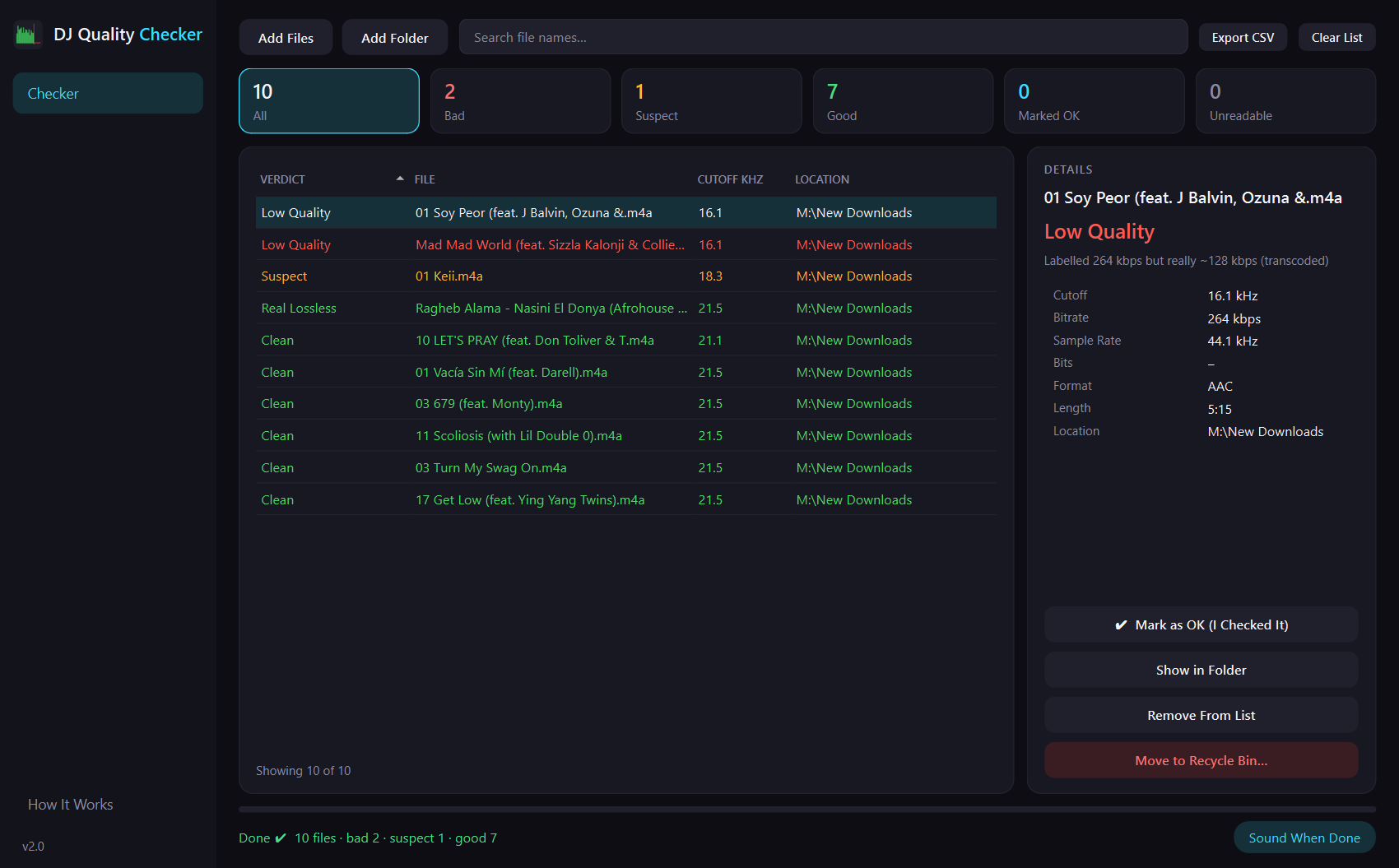Export the list as CSV
Image resolution: width=1399 pixels, height=868 pixels.
pyautogui.click(x=1243, y=37)
